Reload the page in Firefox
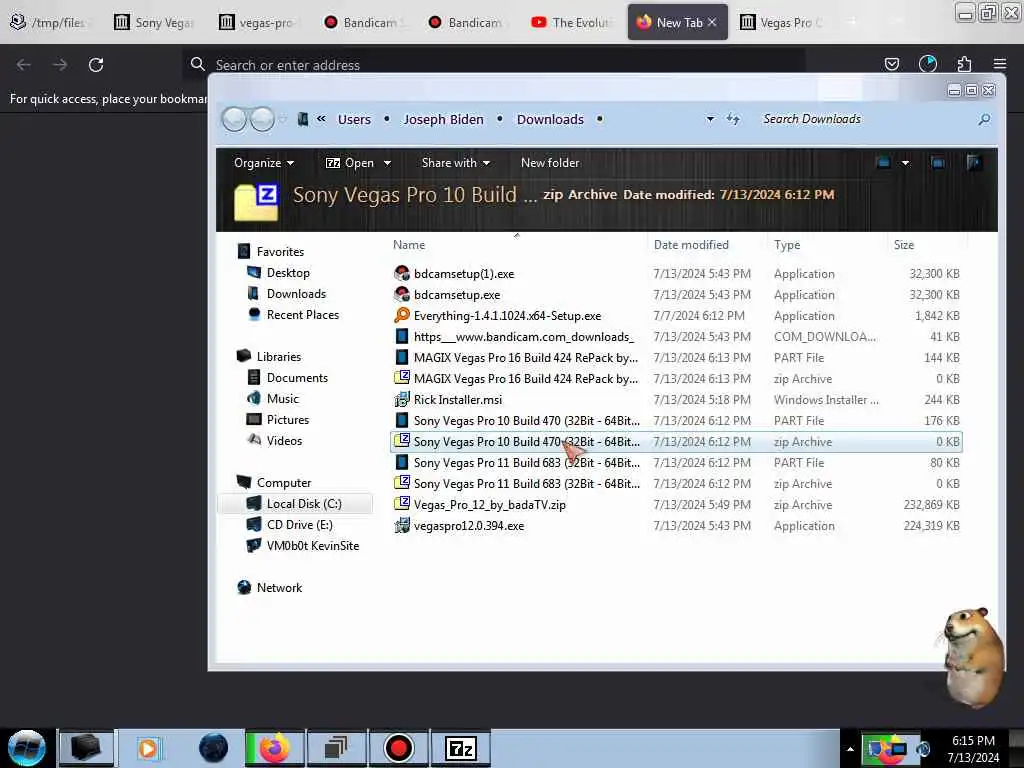This screenshot has height=768, width=1024. [x=96, y=65]
